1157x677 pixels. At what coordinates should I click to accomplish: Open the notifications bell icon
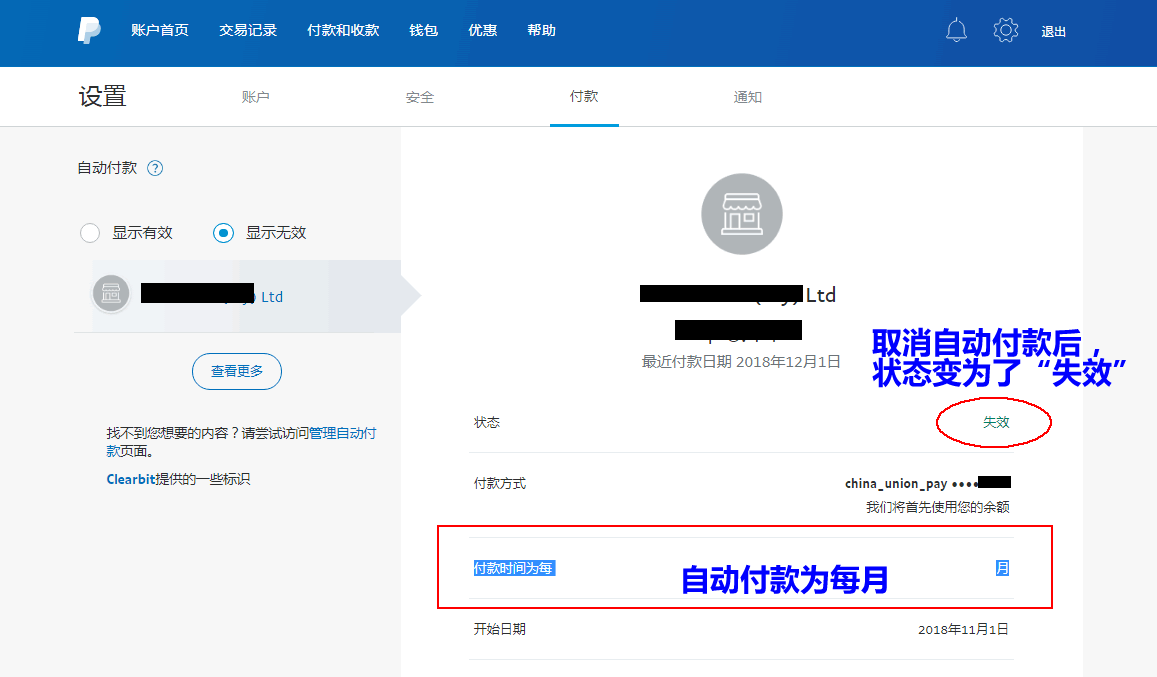pyautogui.click(x=956, y=30)
